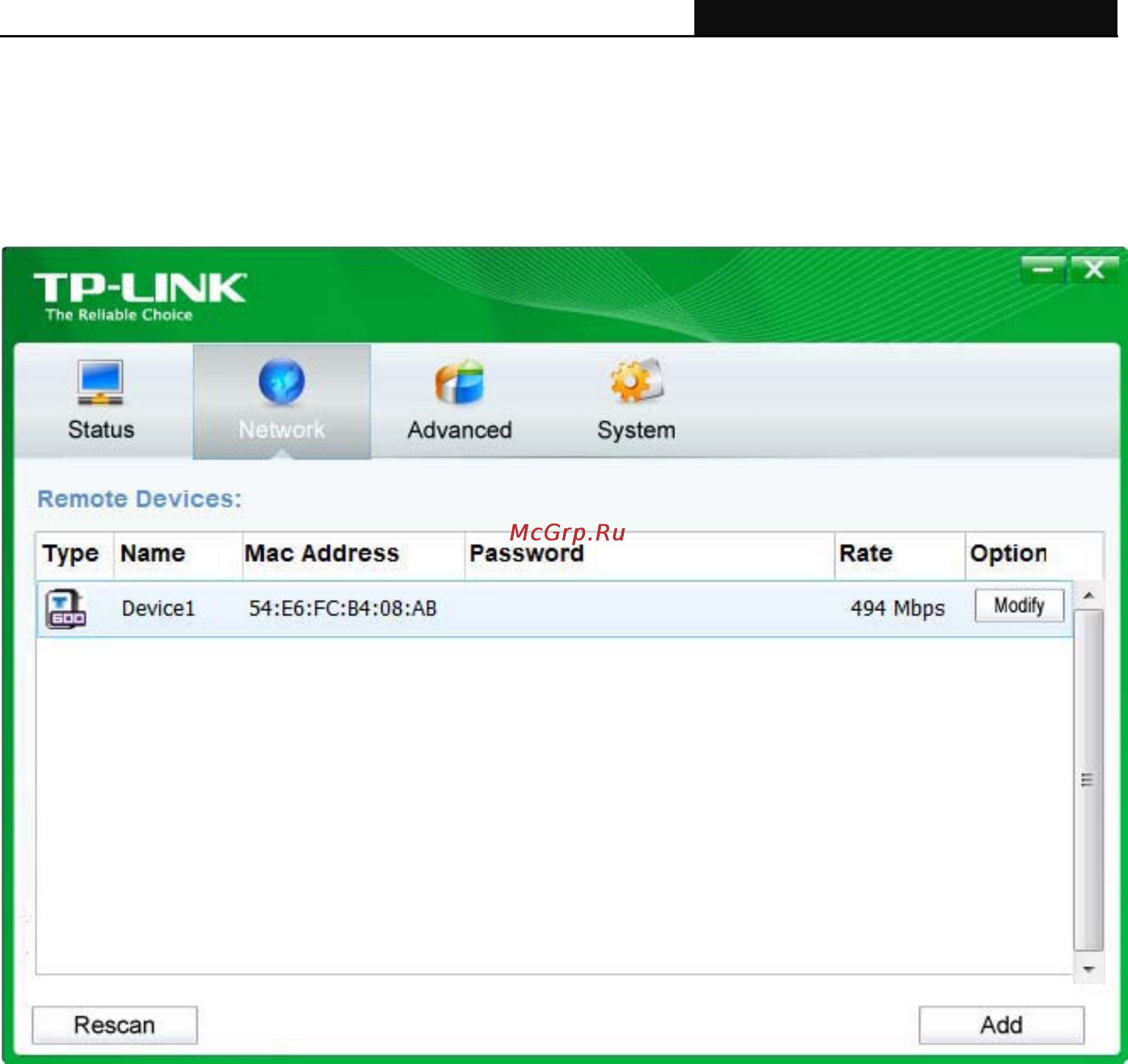Select the Device1 name cell
This screenshot has width=1128, height=1064.
click(x=158, y=609)
